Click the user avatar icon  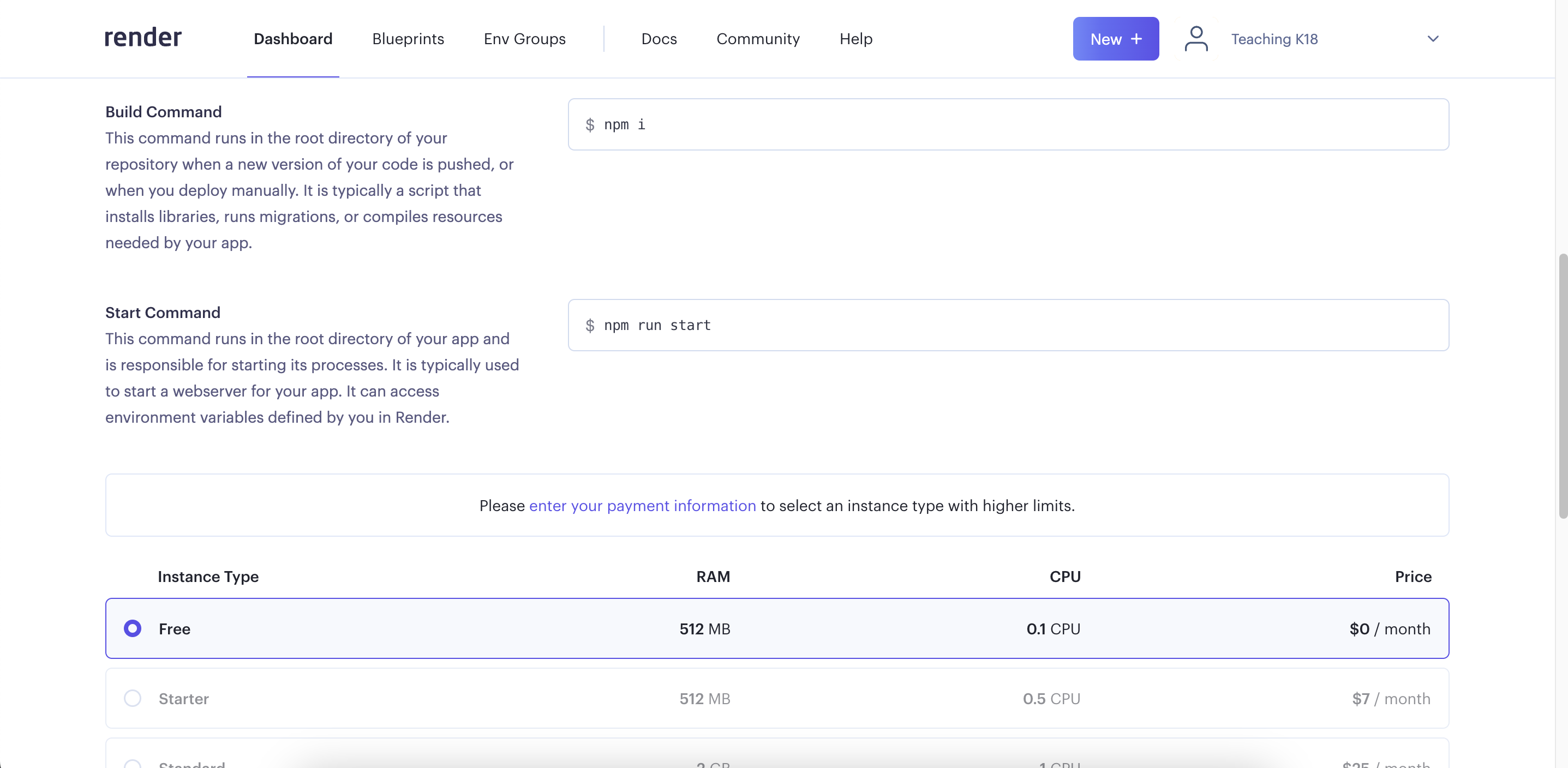[x=1195, y=39]
